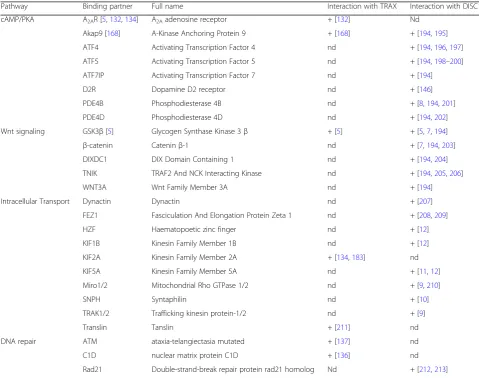Click the "Pathway" column header
The image size is (479, 378).
click(x=14, y=6)
